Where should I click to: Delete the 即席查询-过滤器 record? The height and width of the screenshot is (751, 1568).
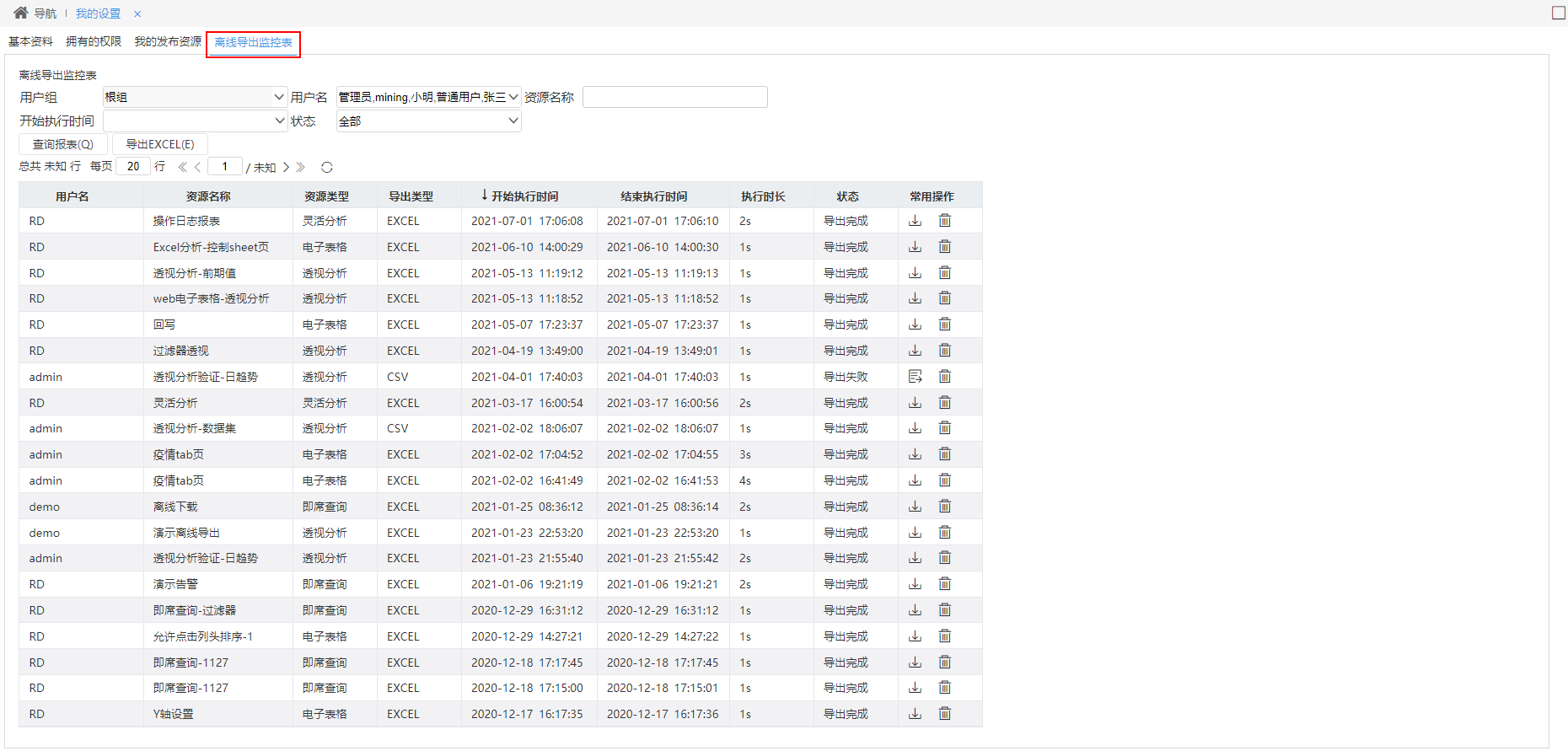pos(945,610)
